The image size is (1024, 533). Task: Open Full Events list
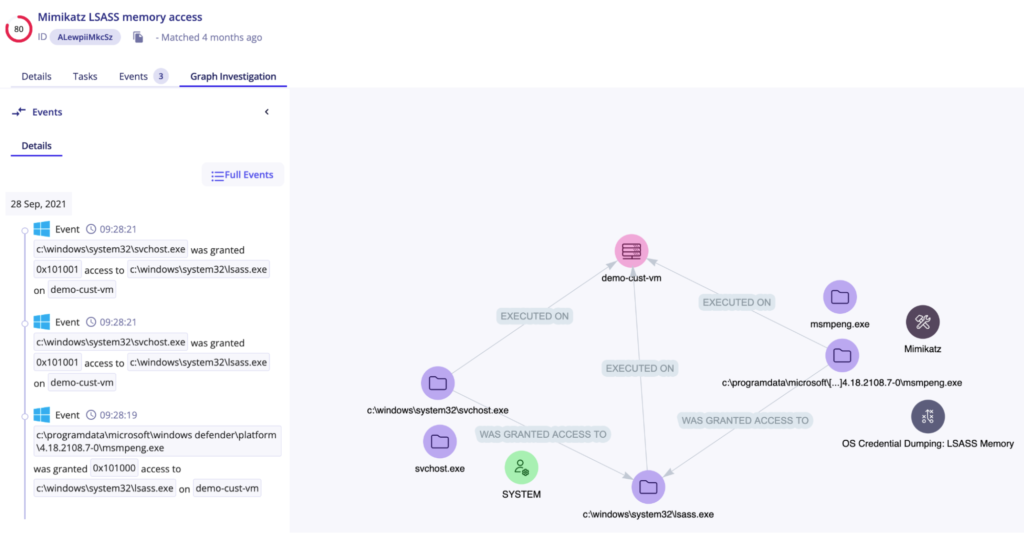pyautogui.click(x=242, y=174)
